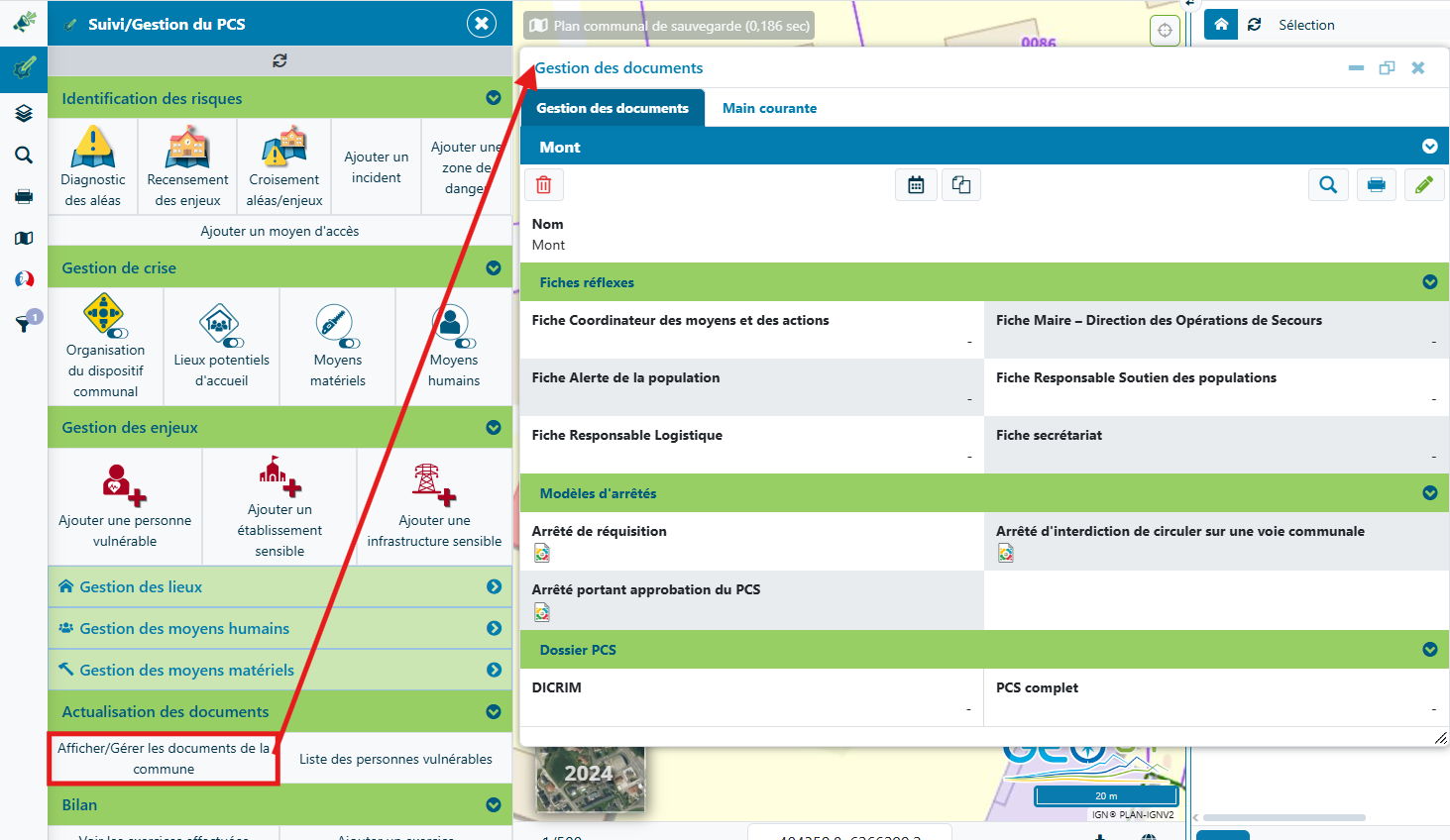Open the Arrêté de réquisition file icon
1450x840 pixels.
(542, 554)
